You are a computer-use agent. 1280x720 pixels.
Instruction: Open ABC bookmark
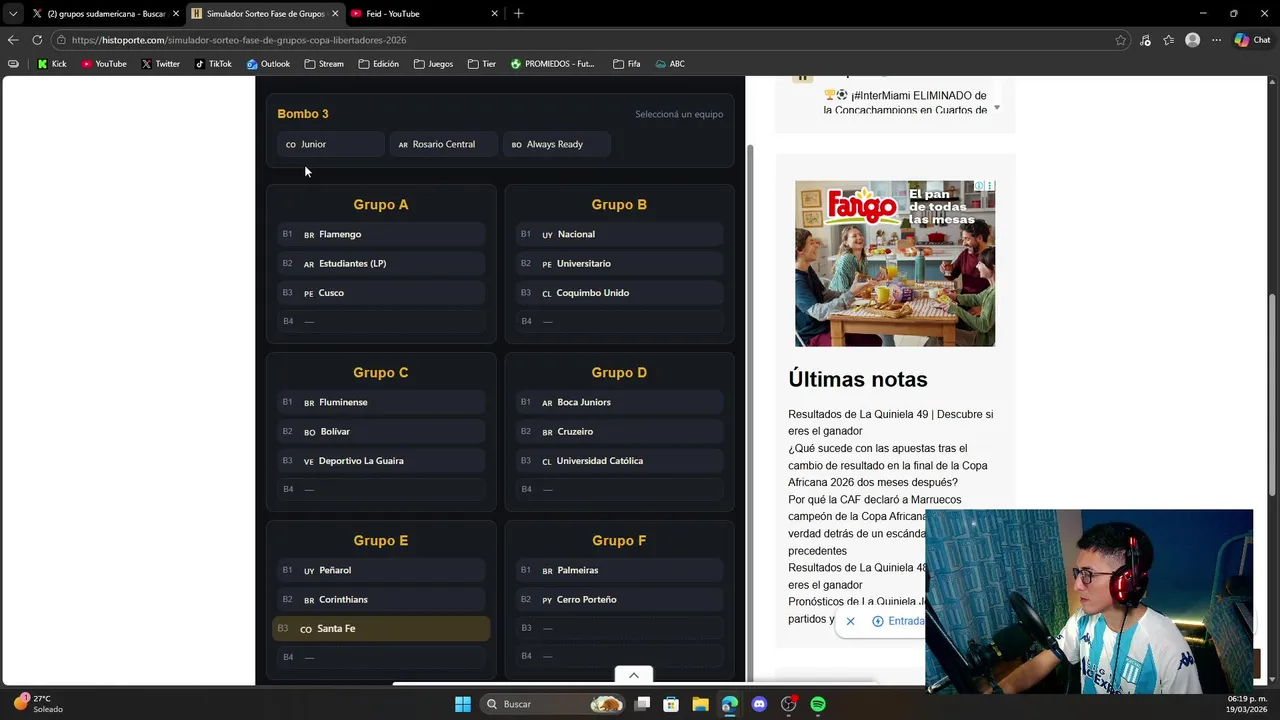pos(670,64)
